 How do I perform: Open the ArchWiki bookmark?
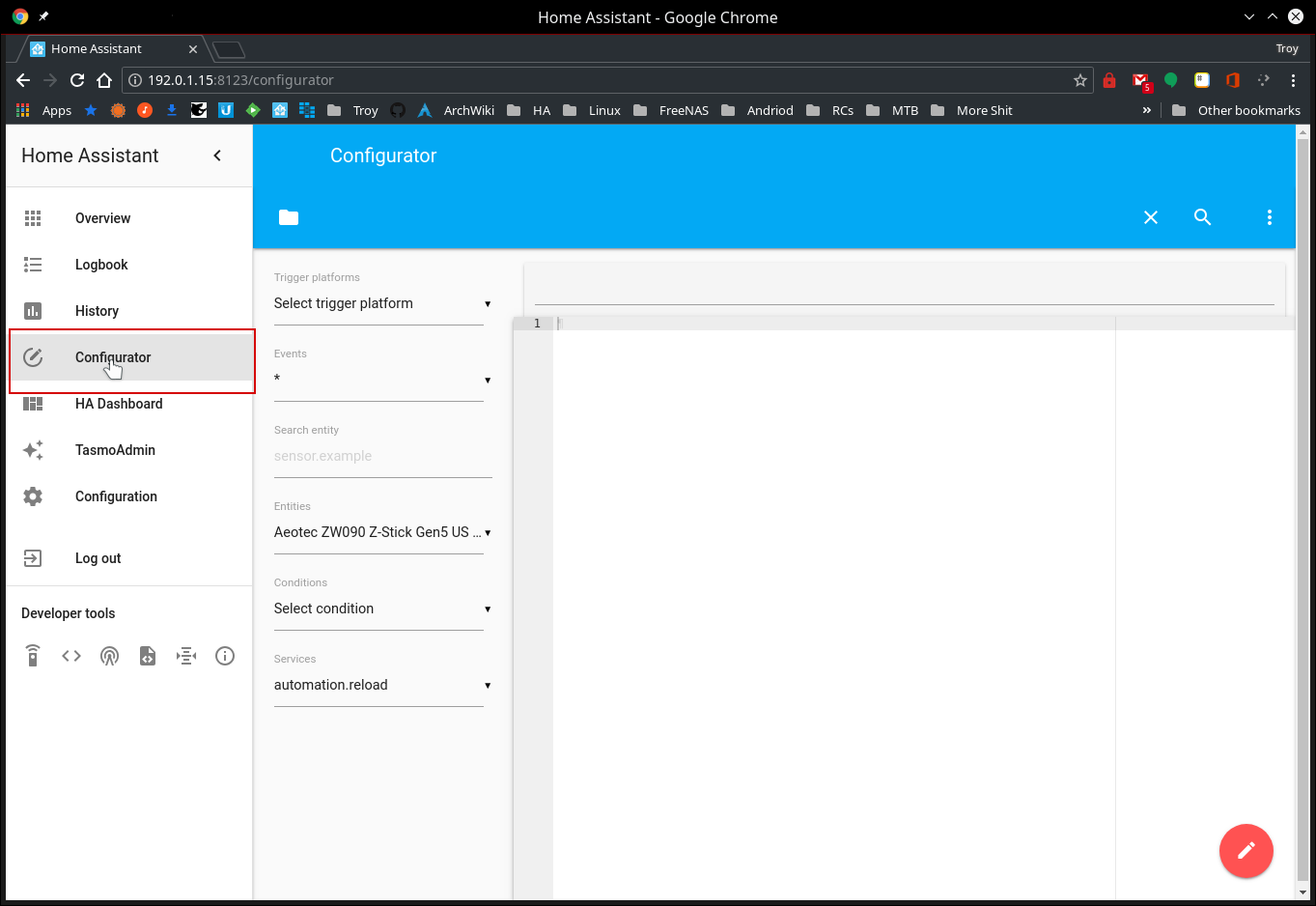pos(456,110)
